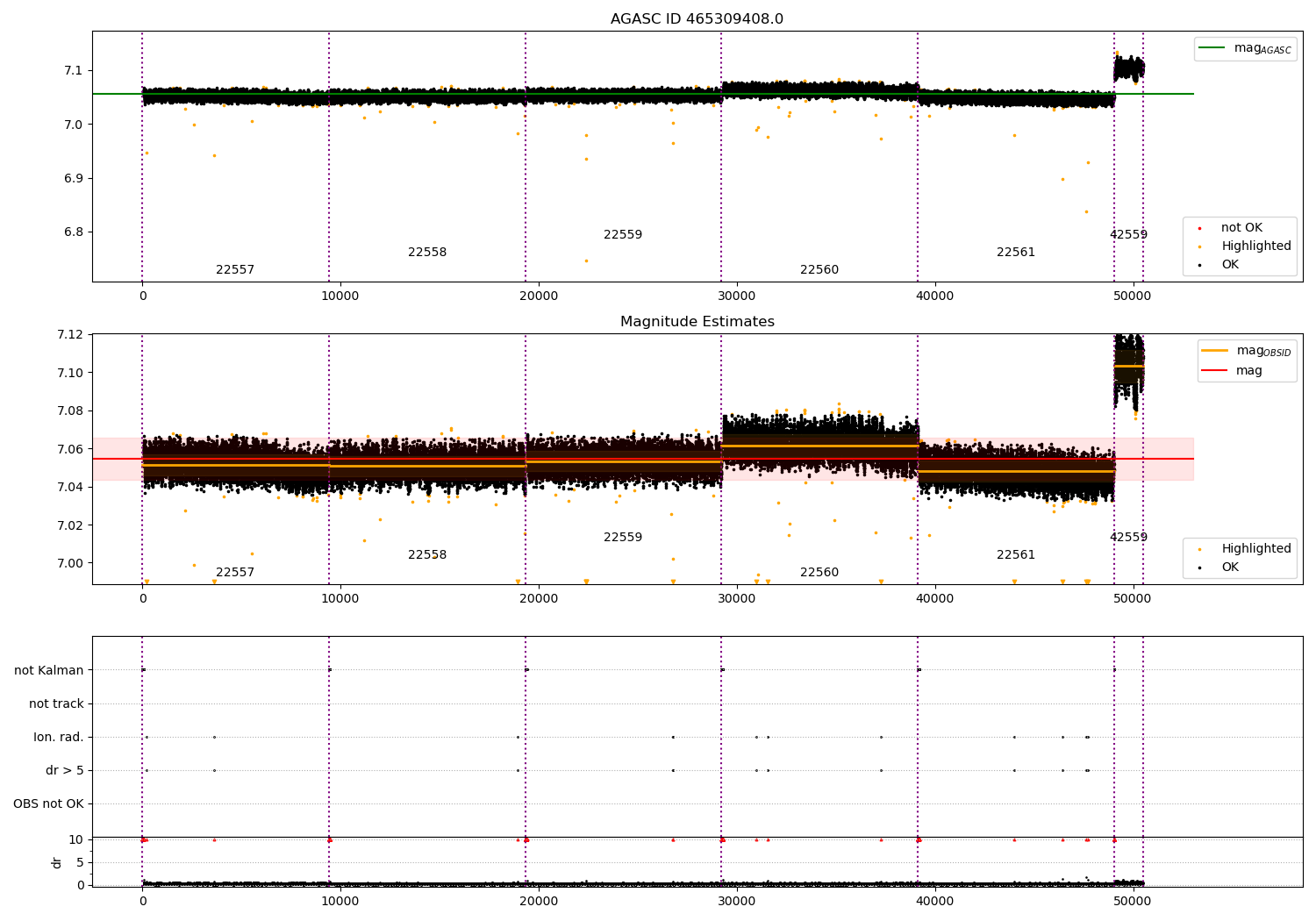Click the 'OBS not OK' y-axis label
Image resolution: width=1316 pixels, height=921 pixels.
pyautogui.click(x=48, y=804)
